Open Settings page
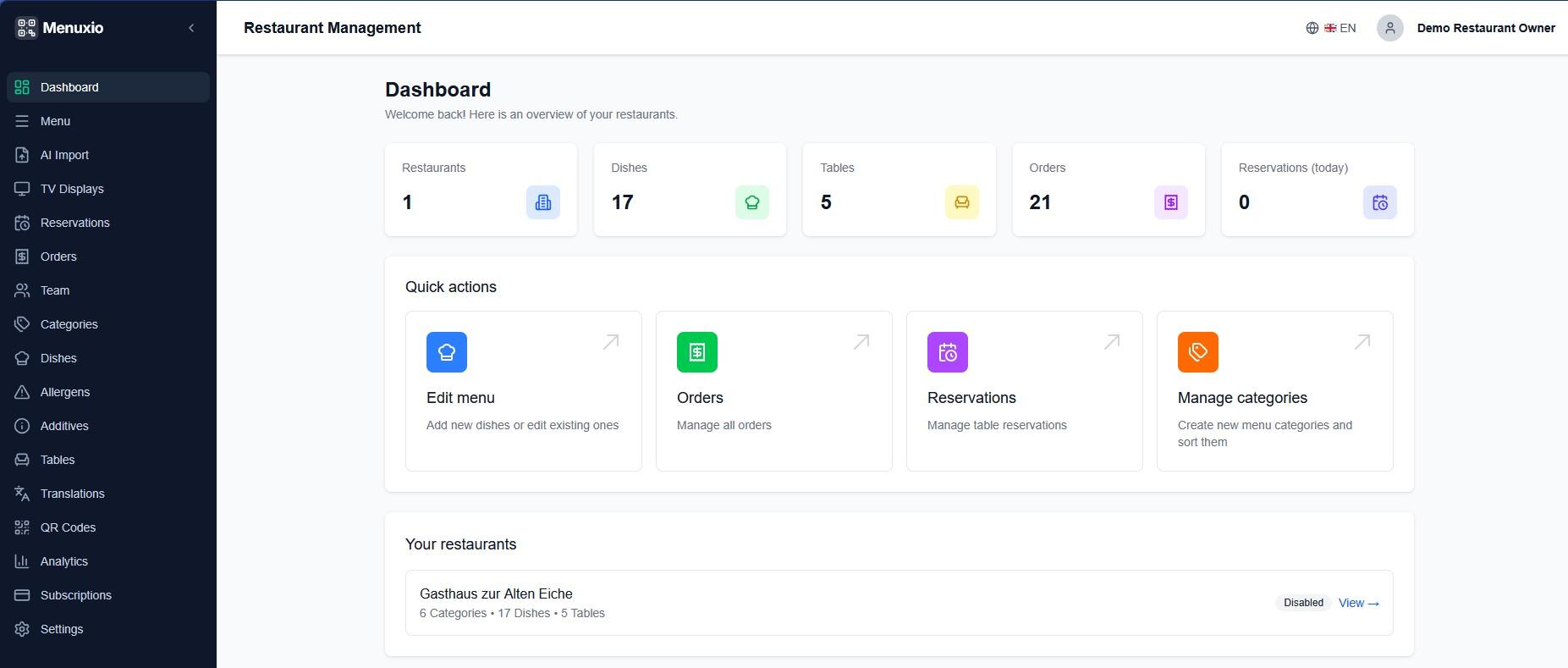Image resolution: width=1568 pixels, height=668 pixels. point(108,629)
